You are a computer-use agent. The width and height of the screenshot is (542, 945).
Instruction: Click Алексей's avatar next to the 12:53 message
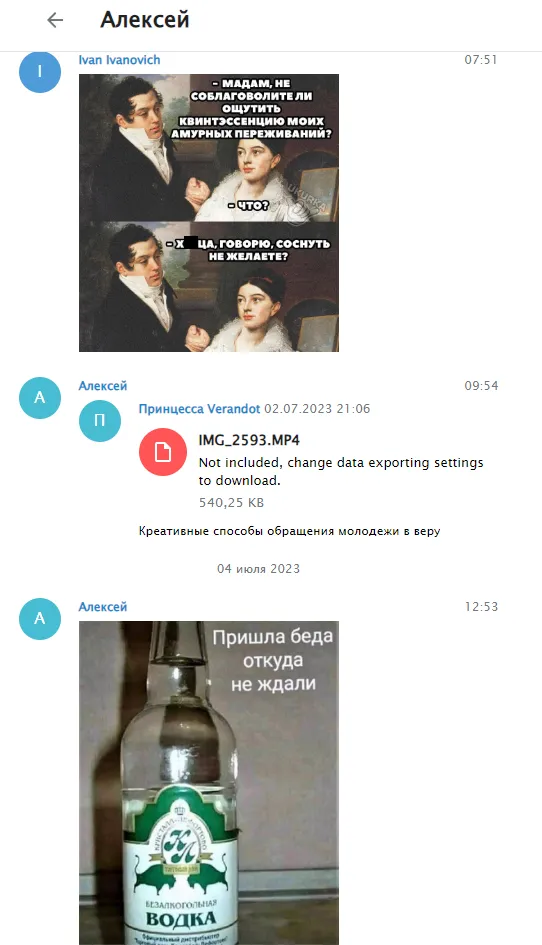pyautogui.click(x=40, y=618)
